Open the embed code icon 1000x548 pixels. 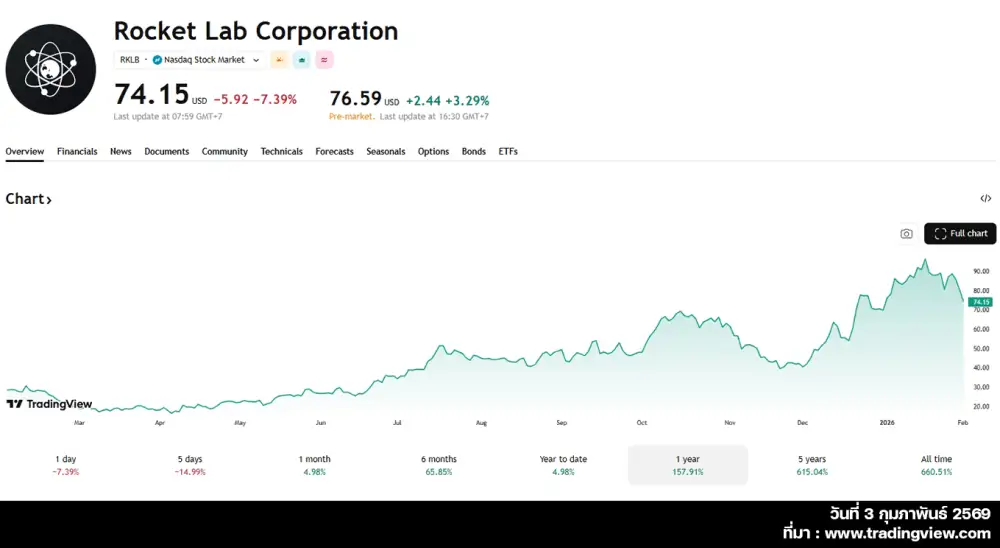986,199
